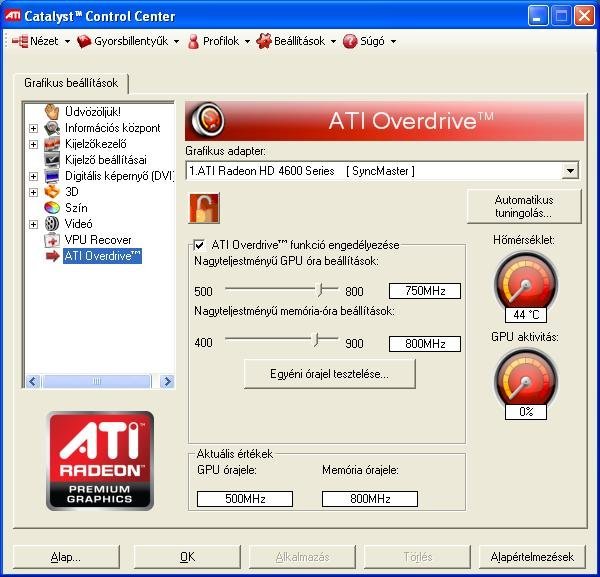
Task: Select Kijelző beállításai tree item
Action: [106, 160]
